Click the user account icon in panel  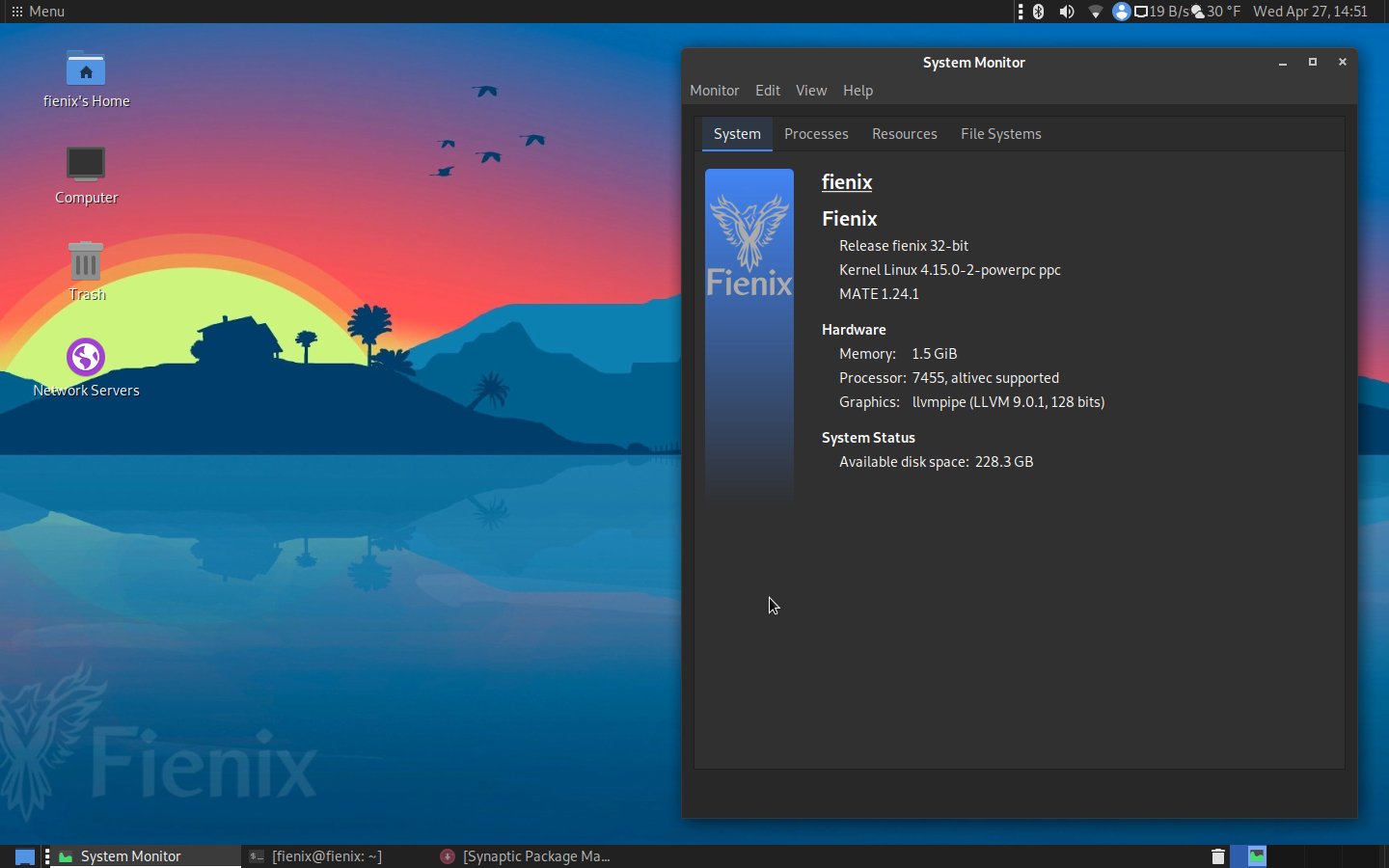click(x=1122, y=11)
